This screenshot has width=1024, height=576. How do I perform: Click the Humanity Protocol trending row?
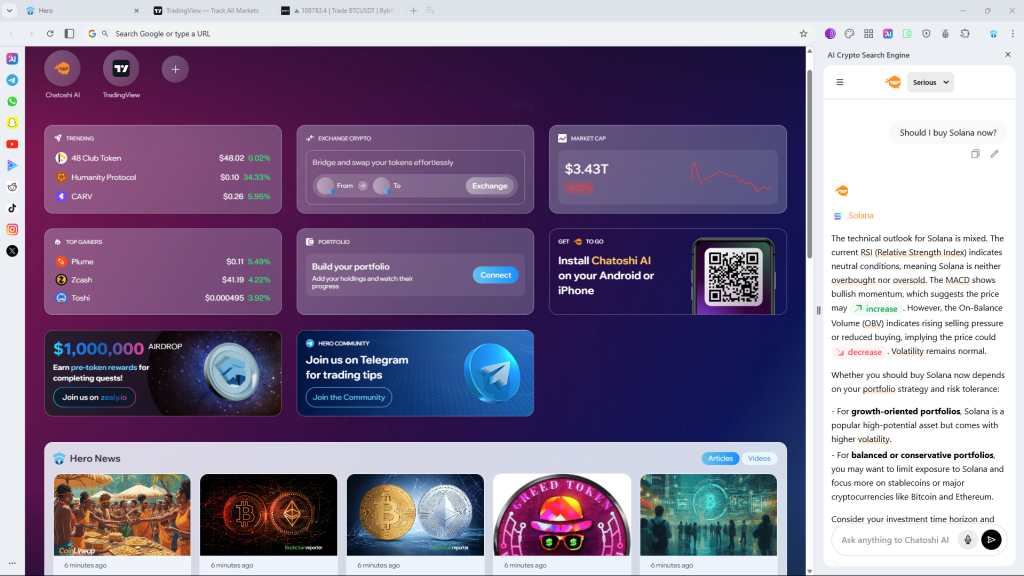pyautogui.click(x=163, y=177)
